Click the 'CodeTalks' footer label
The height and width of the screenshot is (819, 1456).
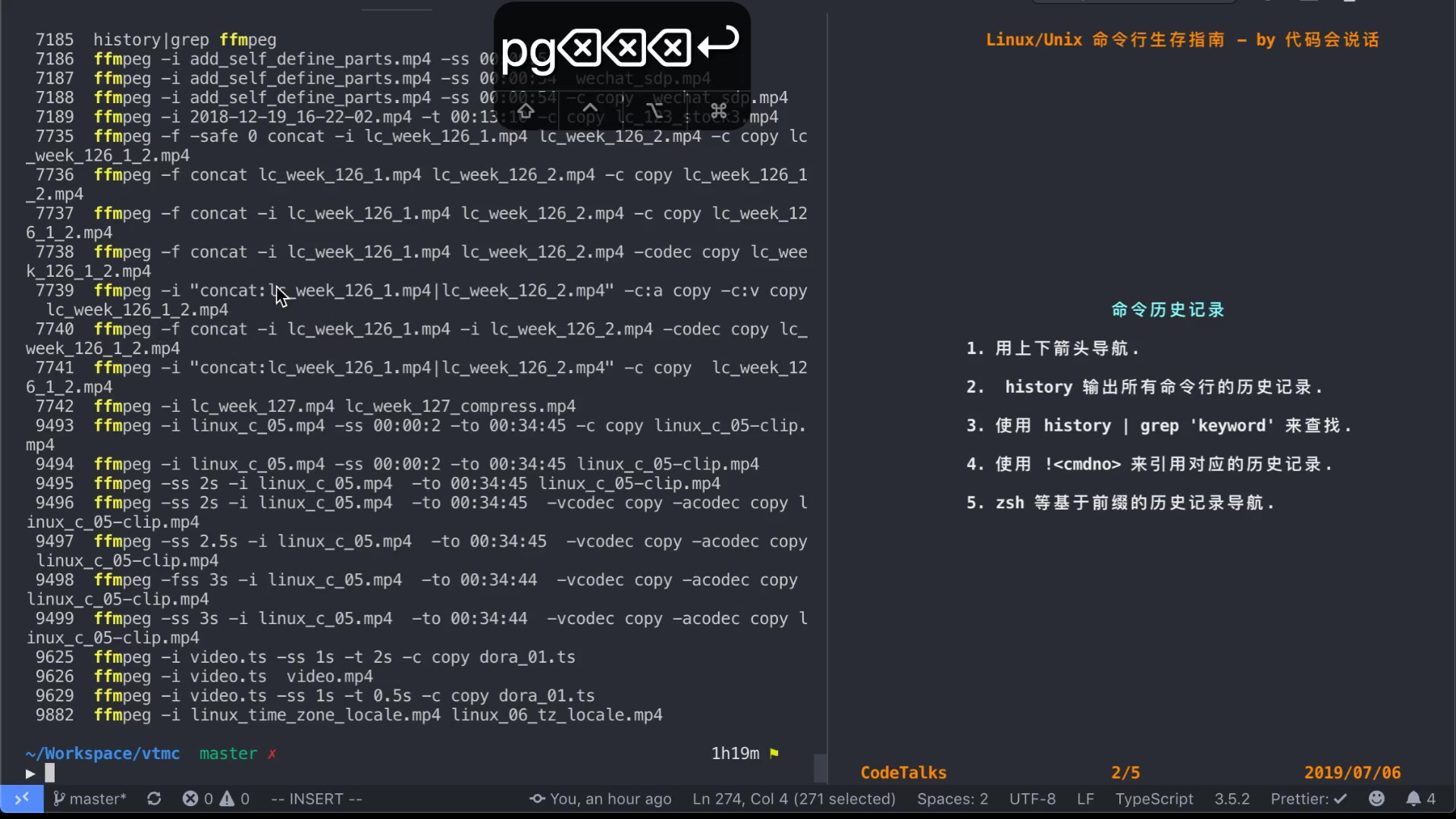pyautogui.click(x=903, y=773)
